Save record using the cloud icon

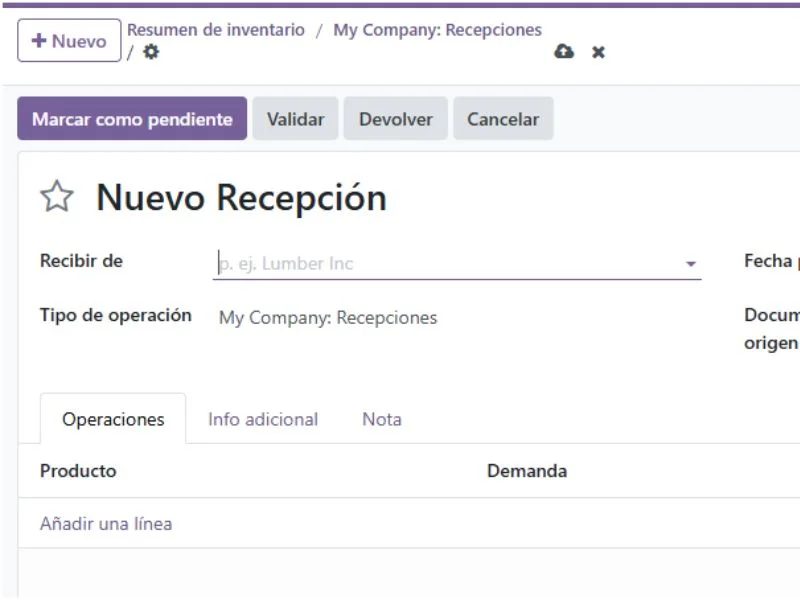pyautogui.click(x=566, y=50)
